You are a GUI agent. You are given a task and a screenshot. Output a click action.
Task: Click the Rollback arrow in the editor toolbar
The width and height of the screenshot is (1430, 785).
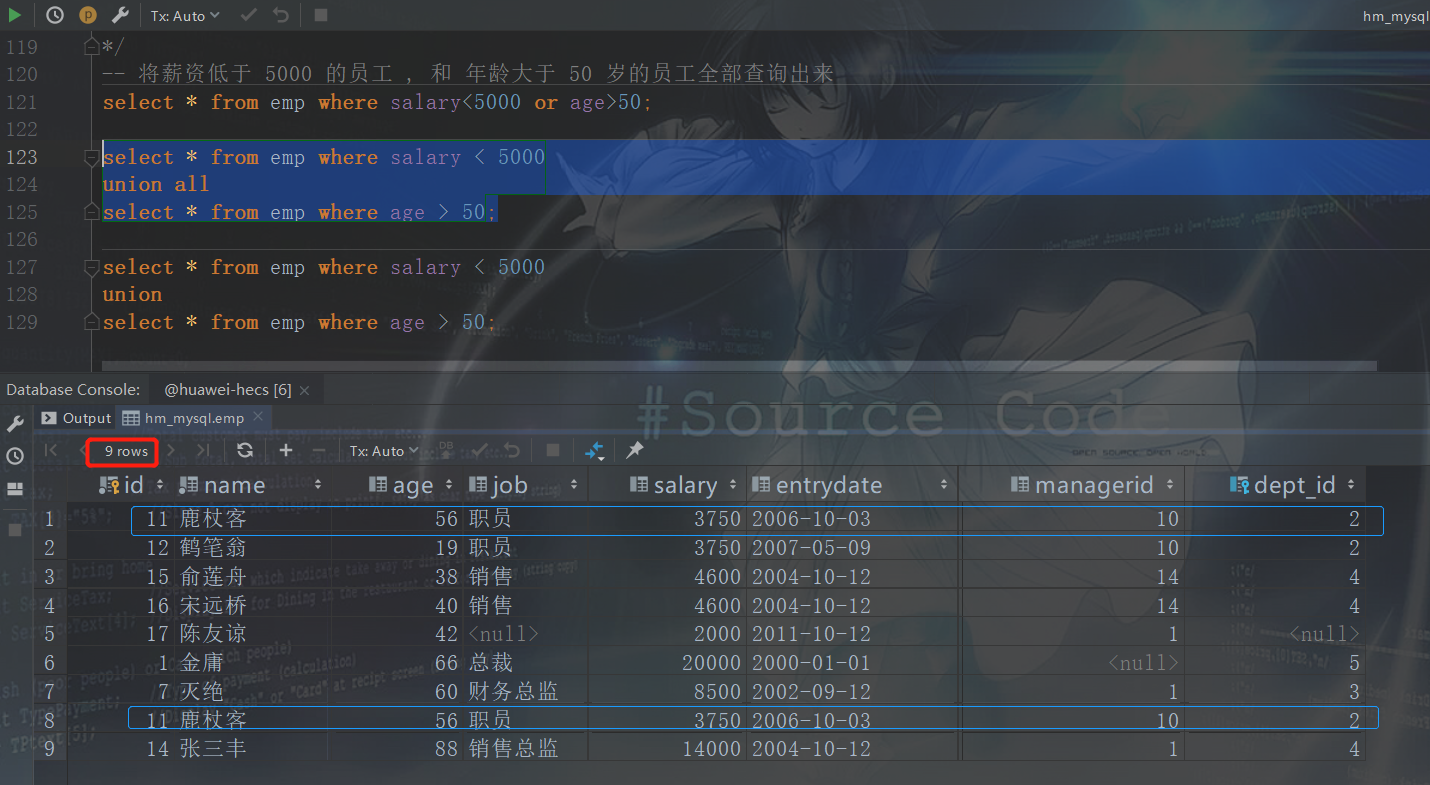281,15
